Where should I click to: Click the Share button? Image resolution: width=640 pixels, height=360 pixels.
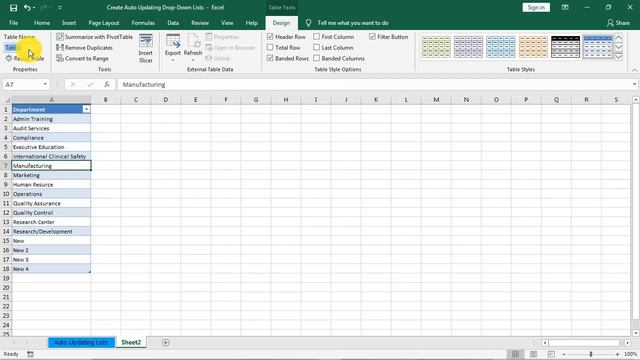tap(618, 23)
